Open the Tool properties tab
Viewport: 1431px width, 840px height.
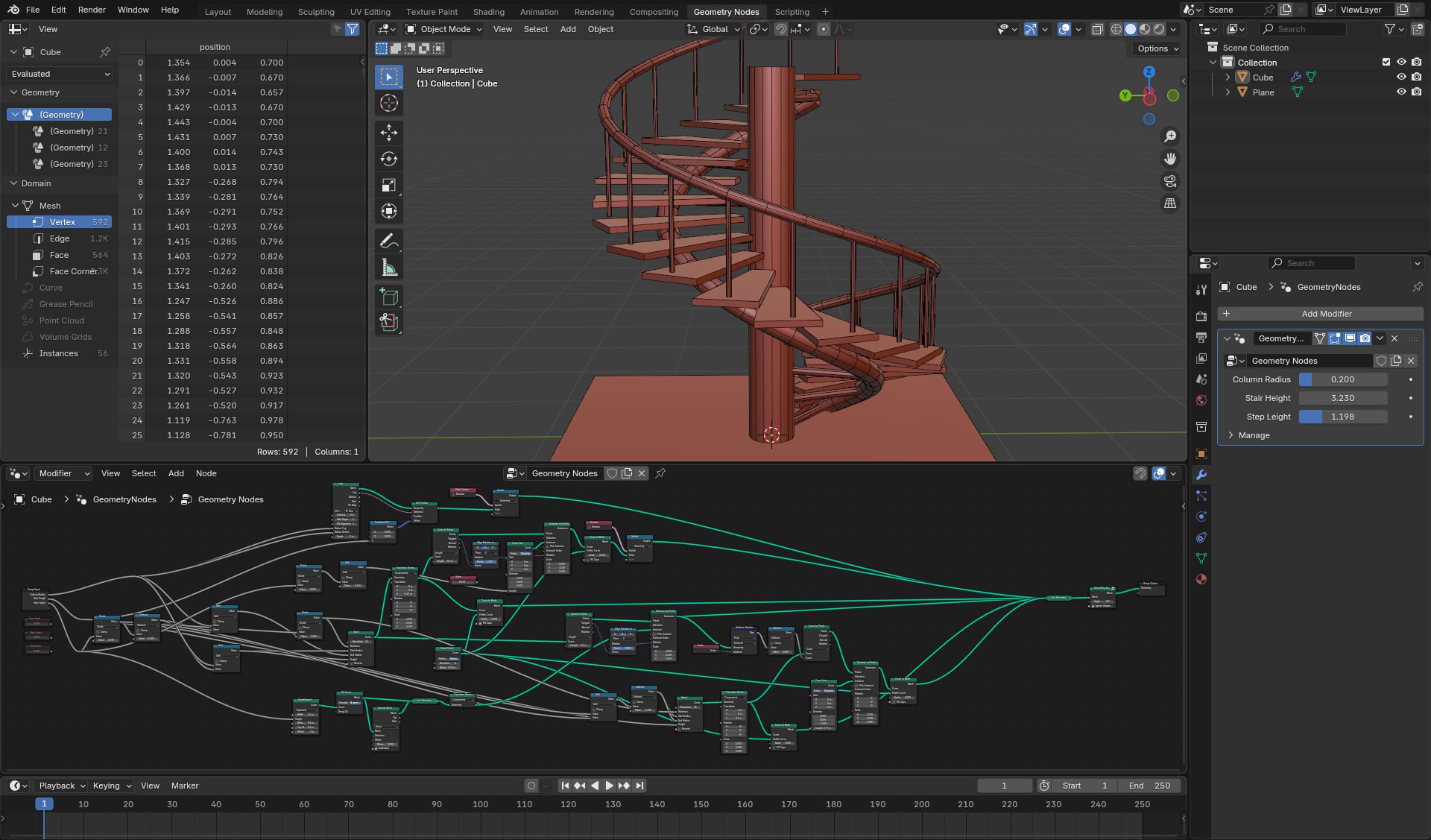click(1201, 290)
